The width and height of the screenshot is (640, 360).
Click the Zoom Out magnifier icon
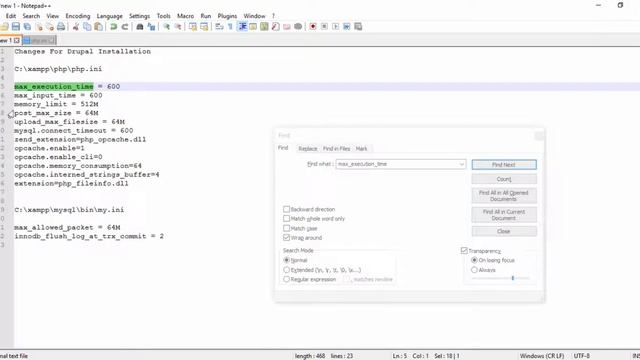click(x=178, y=27)
